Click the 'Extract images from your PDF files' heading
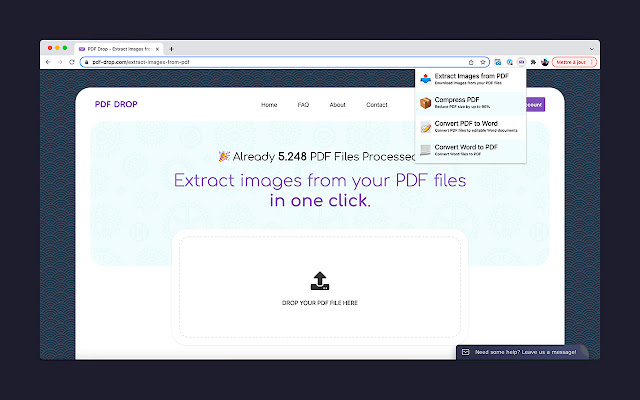Screen dimensions: 640x400 click(x=320, y=180)
